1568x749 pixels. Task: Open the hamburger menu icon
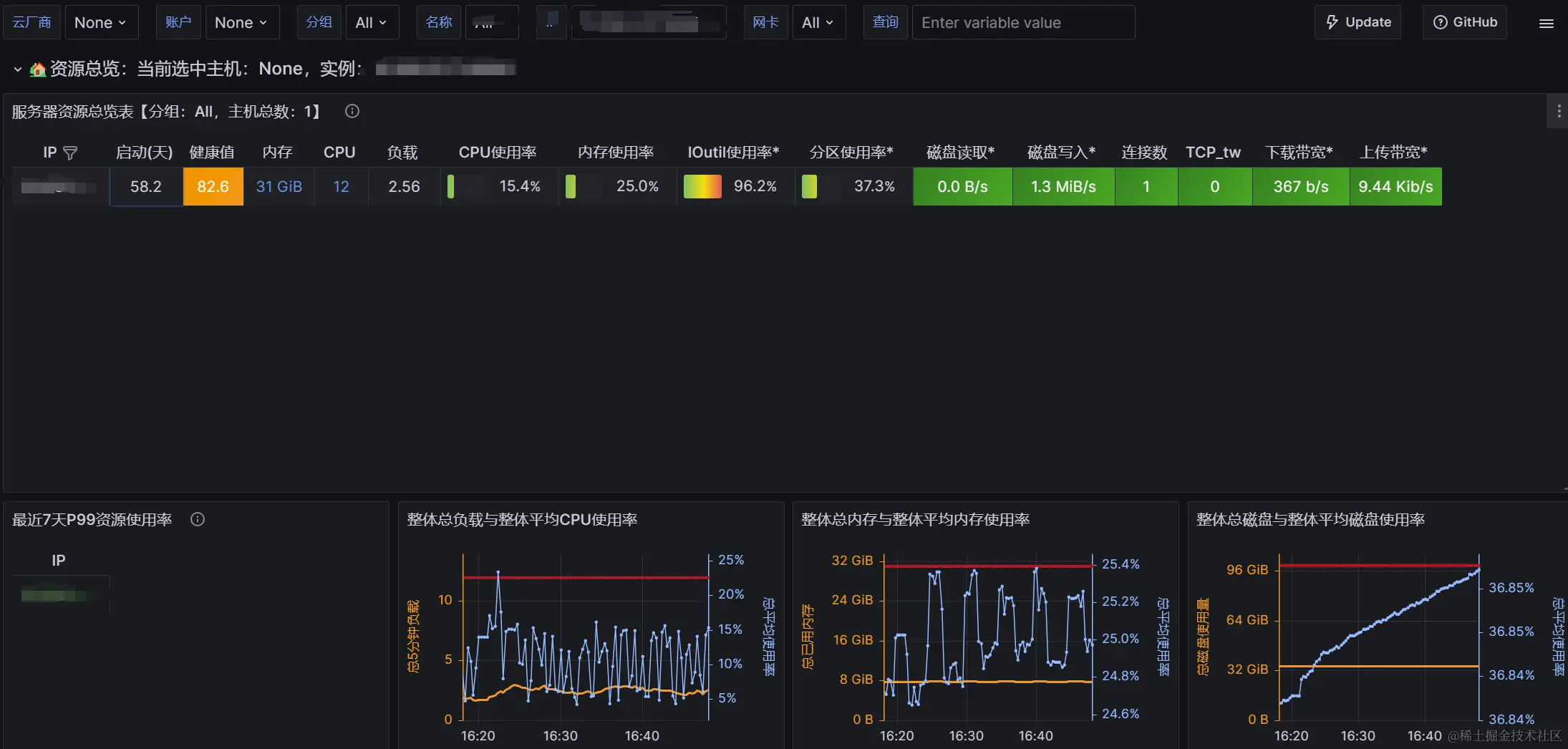coord(1547,23)
